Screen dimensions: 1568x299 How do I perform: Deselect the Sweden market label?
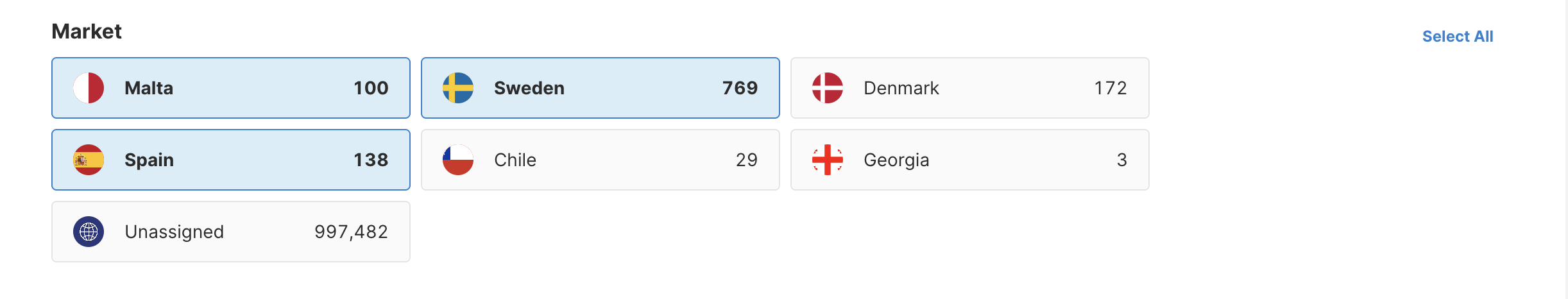[529, 88]
